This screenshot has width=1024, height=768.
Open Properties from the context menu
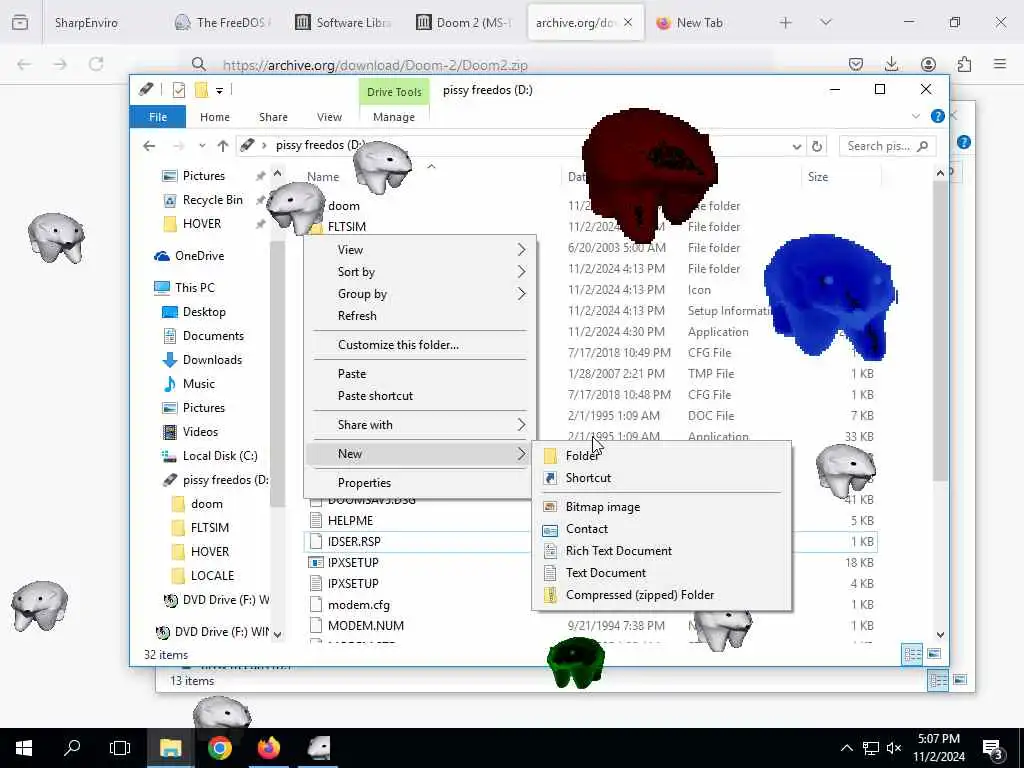point(419,483)
